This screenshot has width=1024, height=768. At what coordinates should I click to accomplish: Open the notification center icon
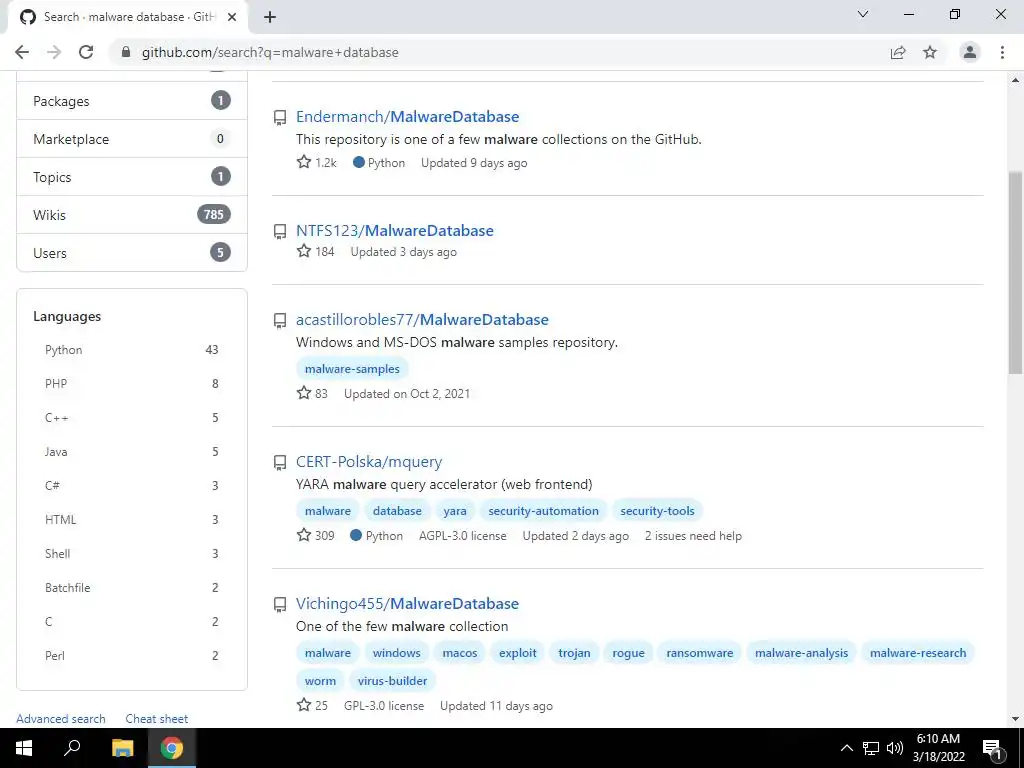[992, 748]
